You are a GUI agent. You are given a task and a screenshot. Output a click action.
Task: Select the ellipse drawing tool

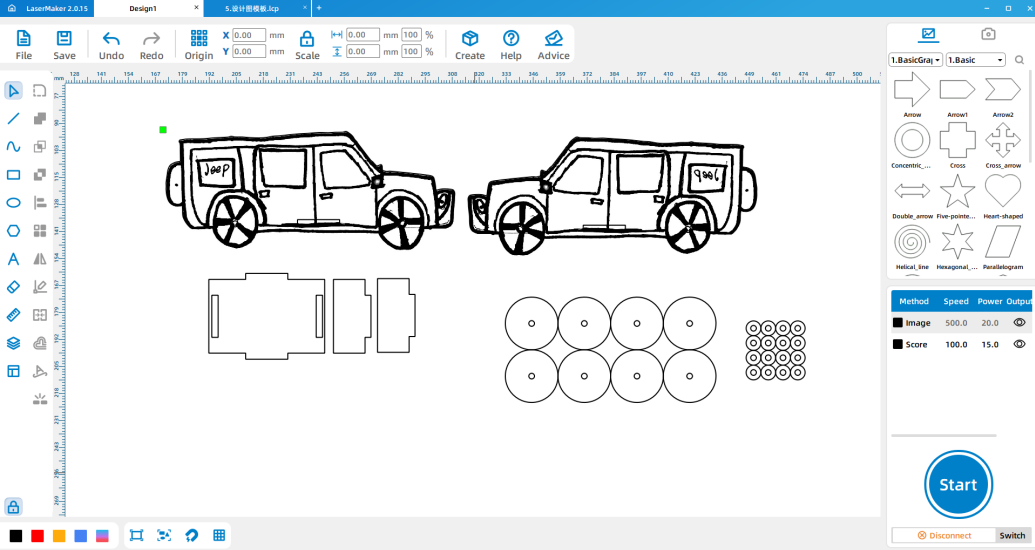(x=13, y=203)
